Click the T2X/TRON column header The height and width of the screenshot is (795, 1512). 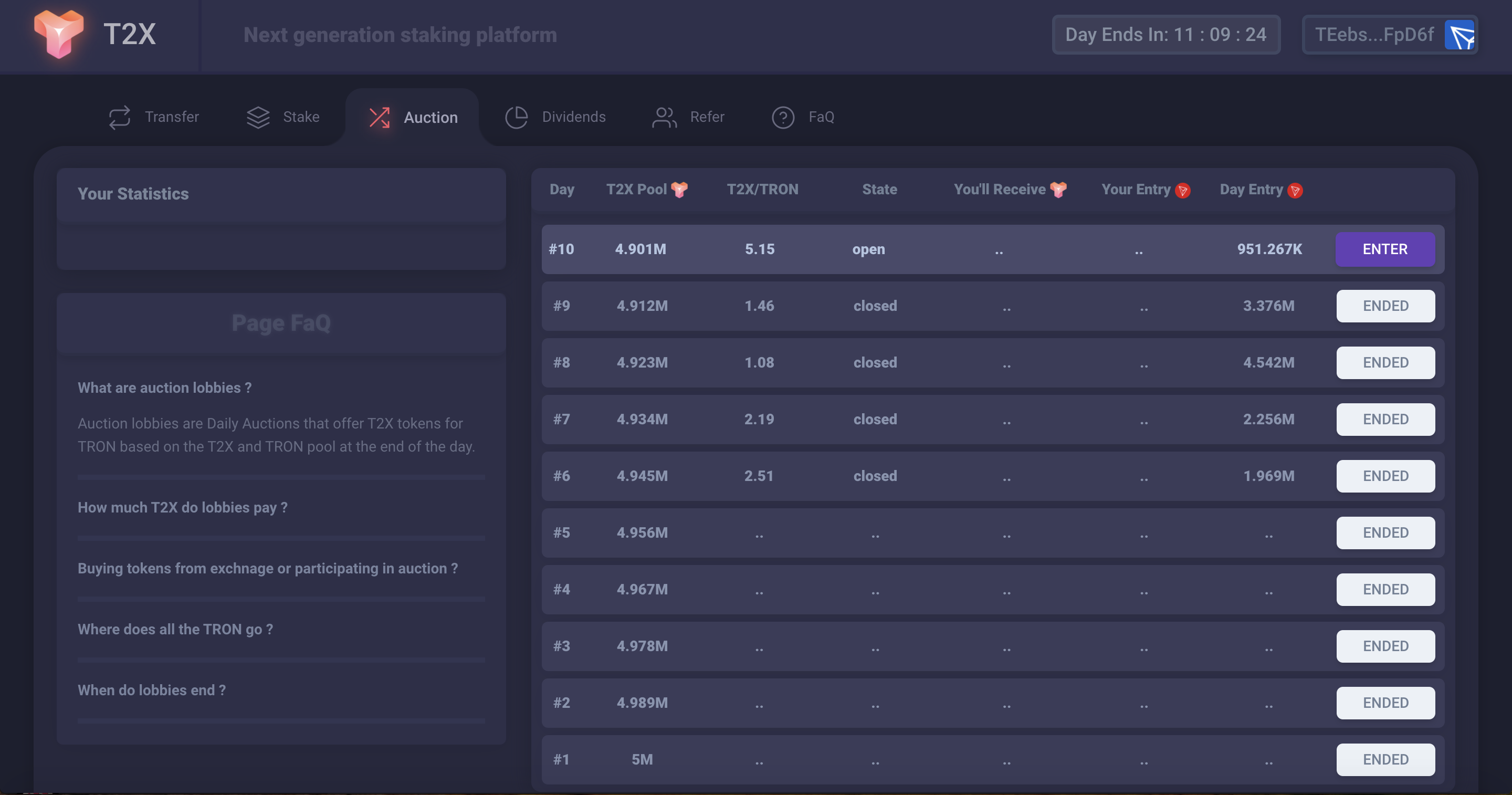click(762, 189)
